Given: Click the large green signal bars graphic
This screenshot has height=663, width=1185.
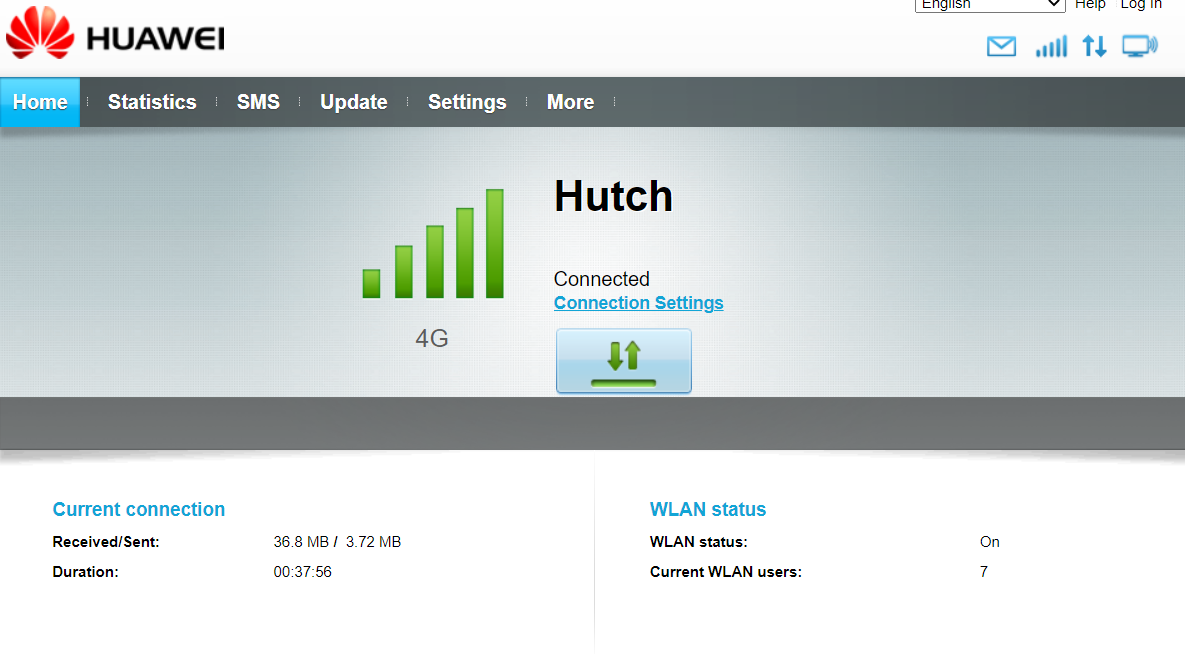Looking at the screenshot, I should (x=433, y=243).
